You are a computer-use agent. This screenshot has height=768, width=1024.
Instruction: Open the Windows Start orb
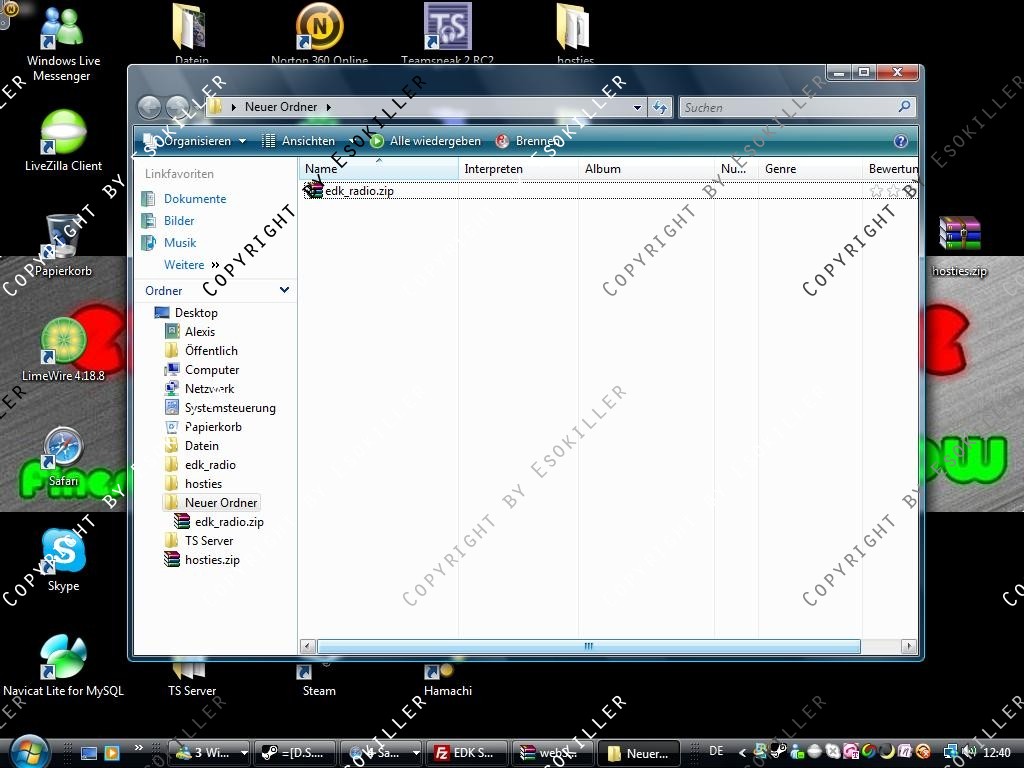[x=28, y=751]
